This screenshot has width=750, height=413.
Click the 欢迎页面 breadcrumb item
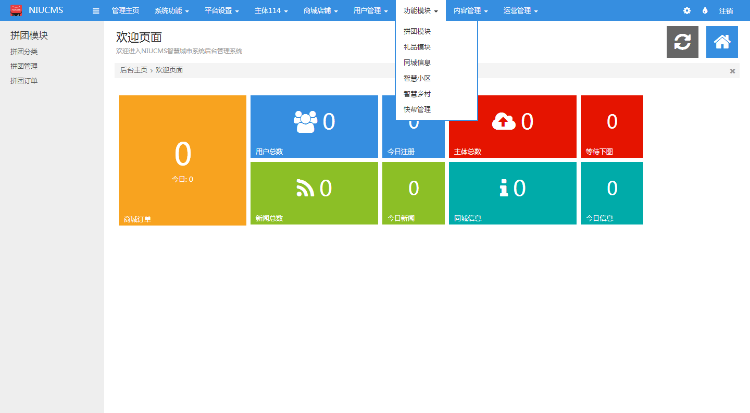click(x=169, y=70)
